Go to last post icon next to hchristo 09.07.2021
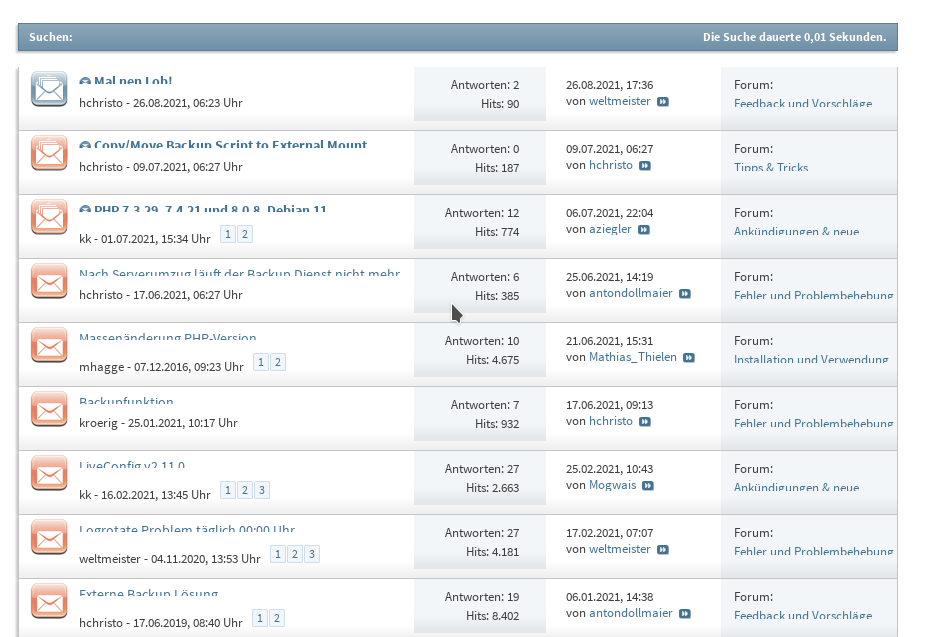 coord(645,166)
